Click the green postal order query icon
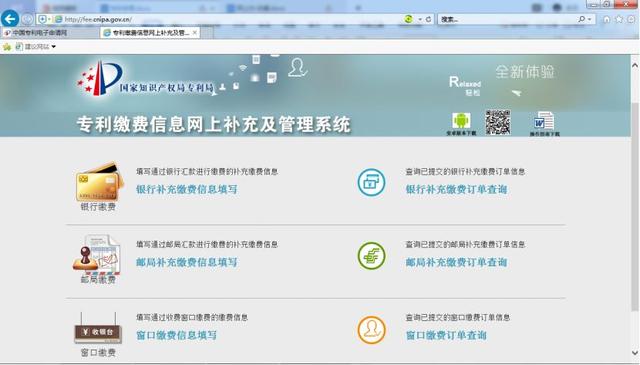The height and width of the screenshot is (365, 640). pos(371,256)
